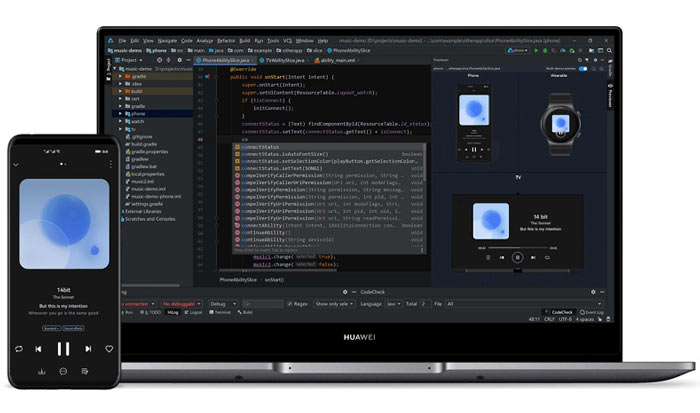
Task: Open the Event Log button
Action: [592, 312]
